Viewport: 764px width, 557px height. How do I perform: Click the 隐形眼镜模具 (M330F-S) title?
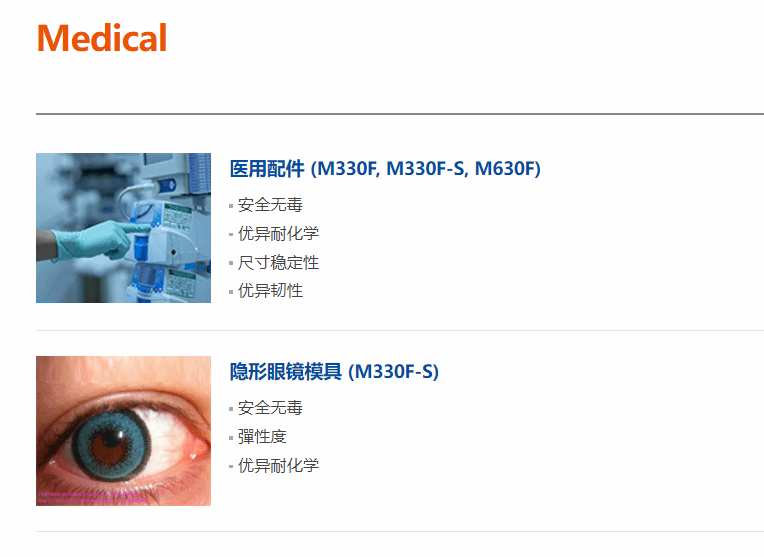(x=334, y=371)
